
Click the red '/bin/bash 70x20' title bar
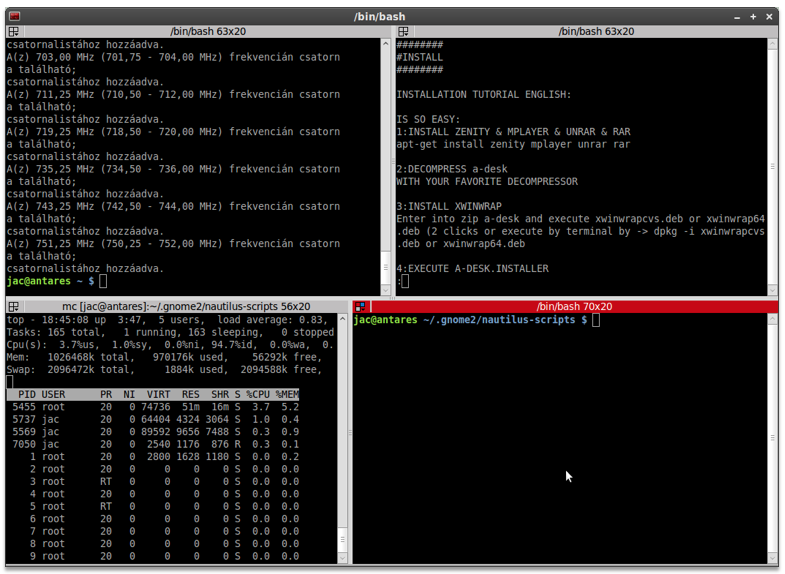pyautogui.click(x=574, y=306)
